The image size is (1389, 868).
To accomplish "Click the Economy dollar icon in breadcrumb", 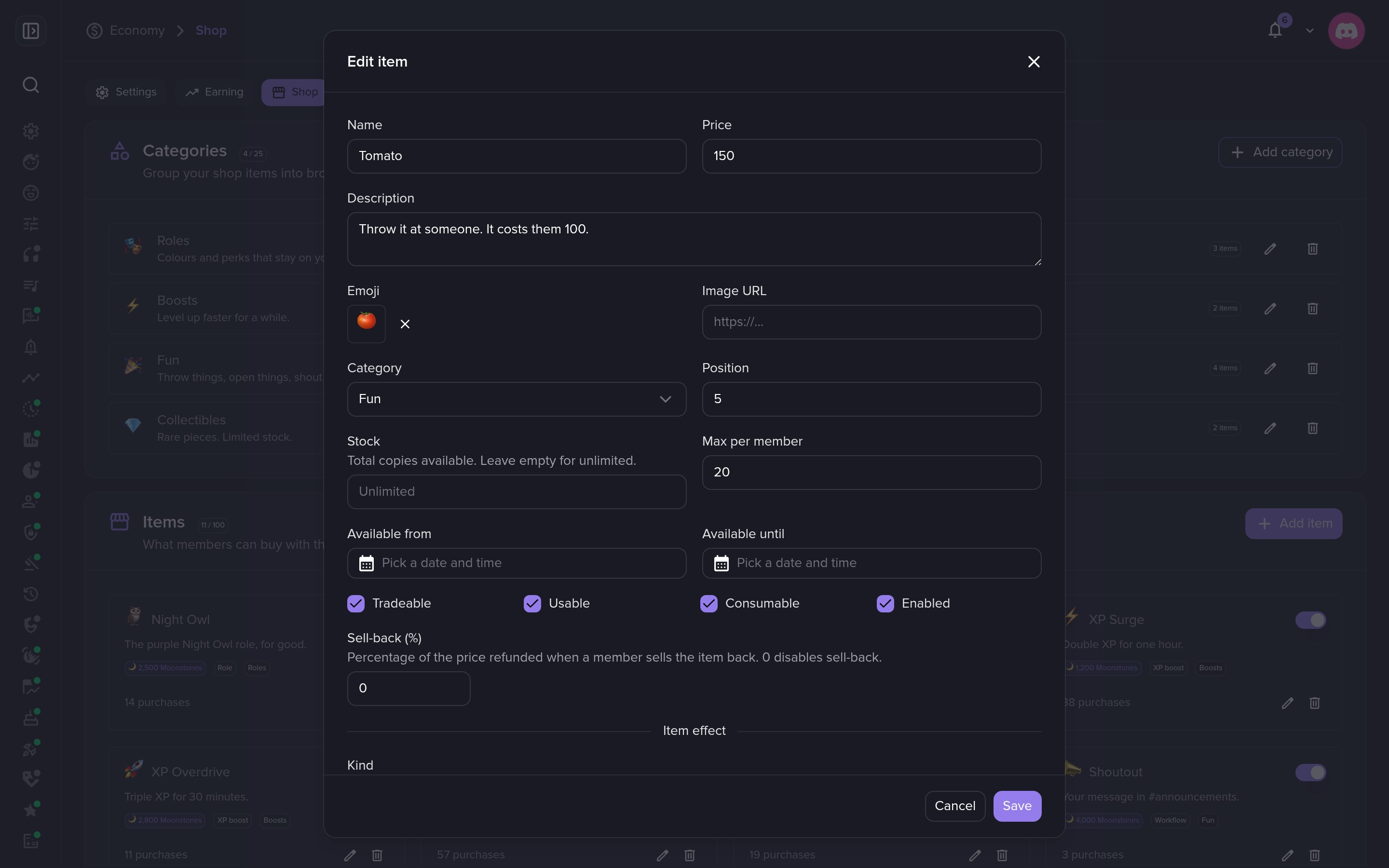I will pos(94,30).
